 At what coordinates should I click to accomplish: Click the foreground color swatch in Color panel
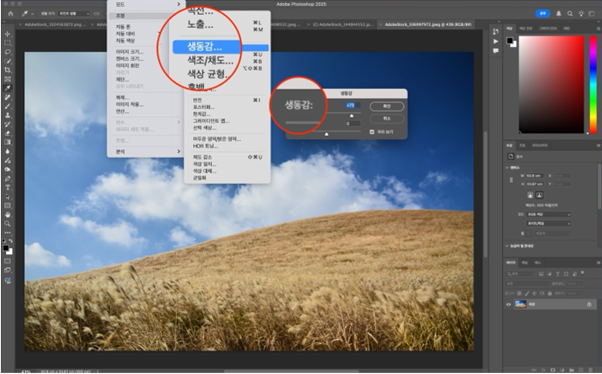click(x=509, y=40)
